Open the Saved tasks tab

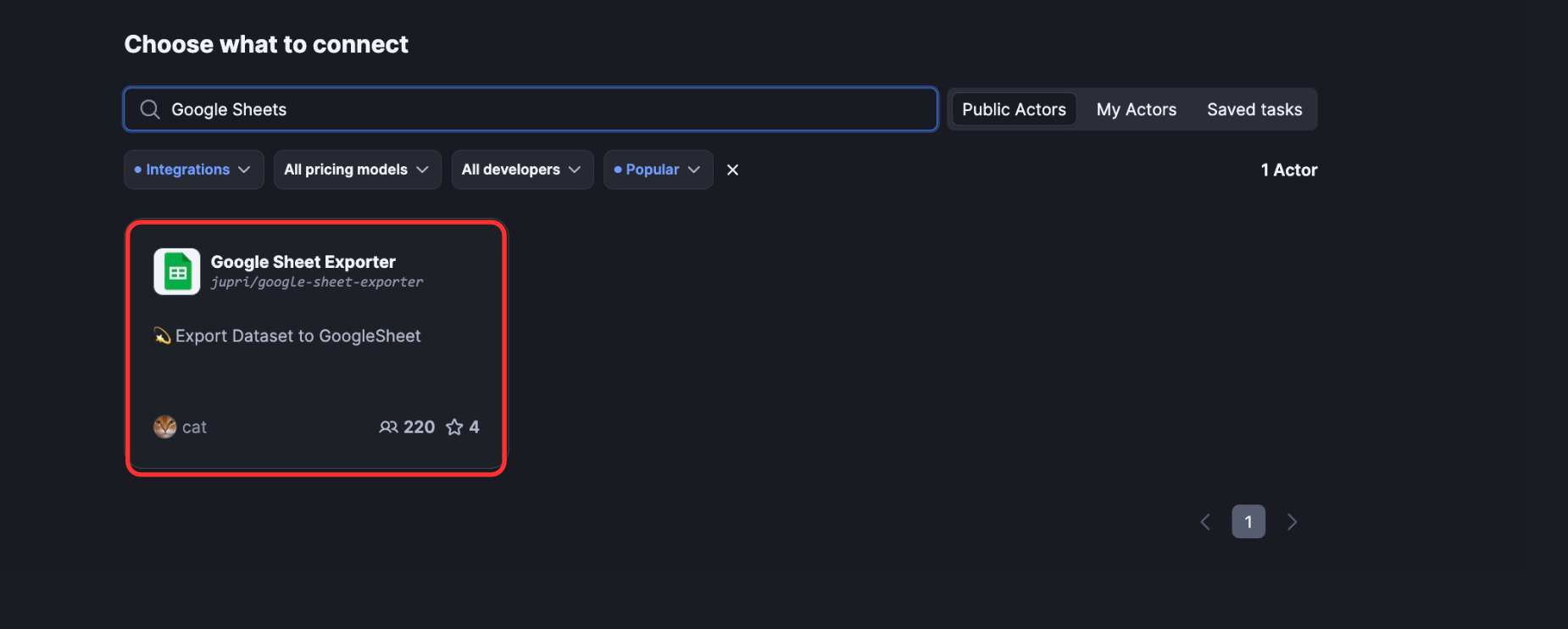(x=1254, y=109)
